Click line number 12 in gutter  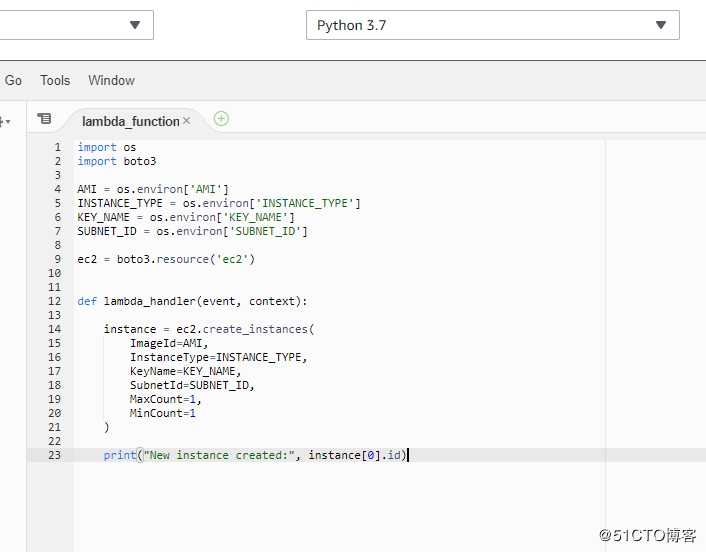pos(54,301)
